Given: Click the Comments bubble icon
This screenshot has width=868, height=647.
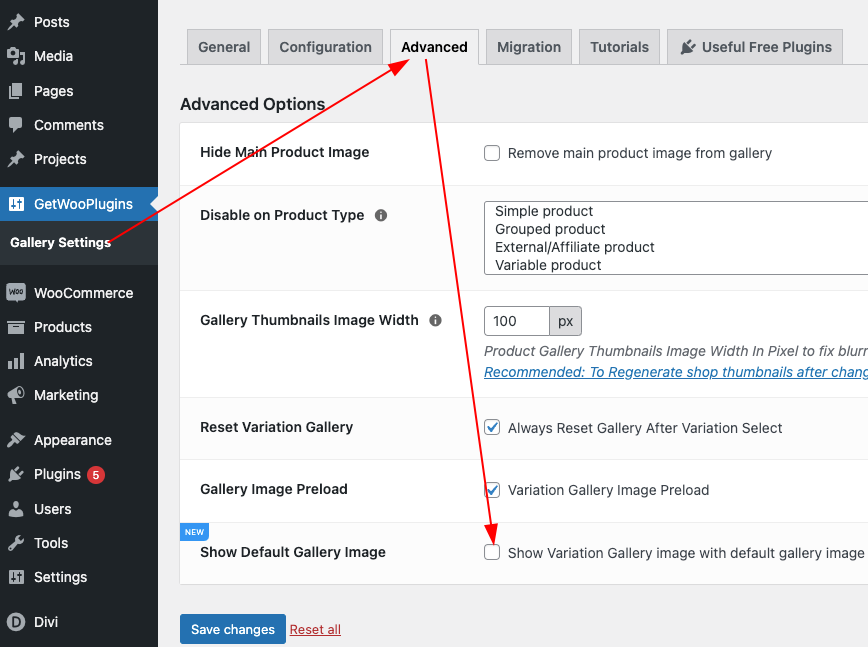Looking at the screenshot, I should pyautogui.click(x=16, y=125).
